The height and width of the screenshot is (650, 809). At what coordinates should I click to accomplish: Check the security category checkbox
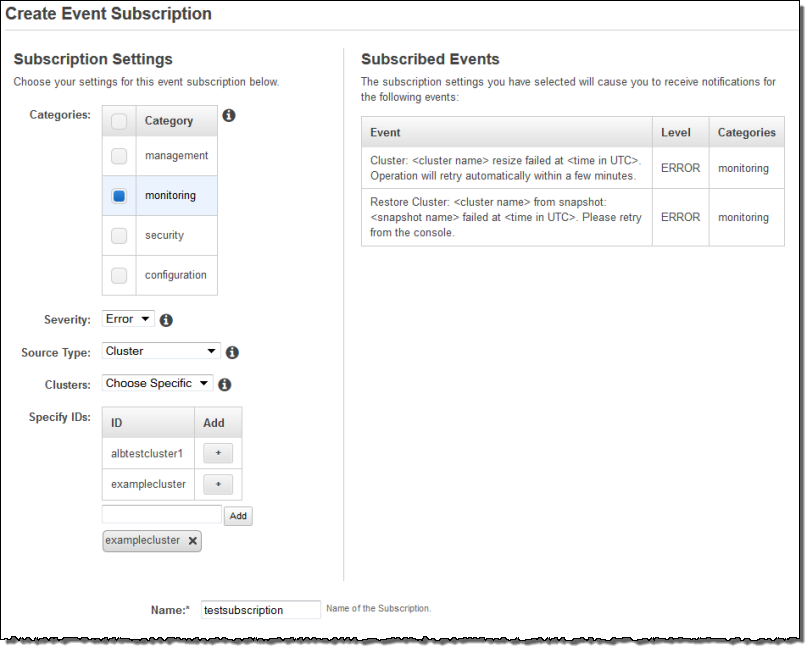coord(119,236)
